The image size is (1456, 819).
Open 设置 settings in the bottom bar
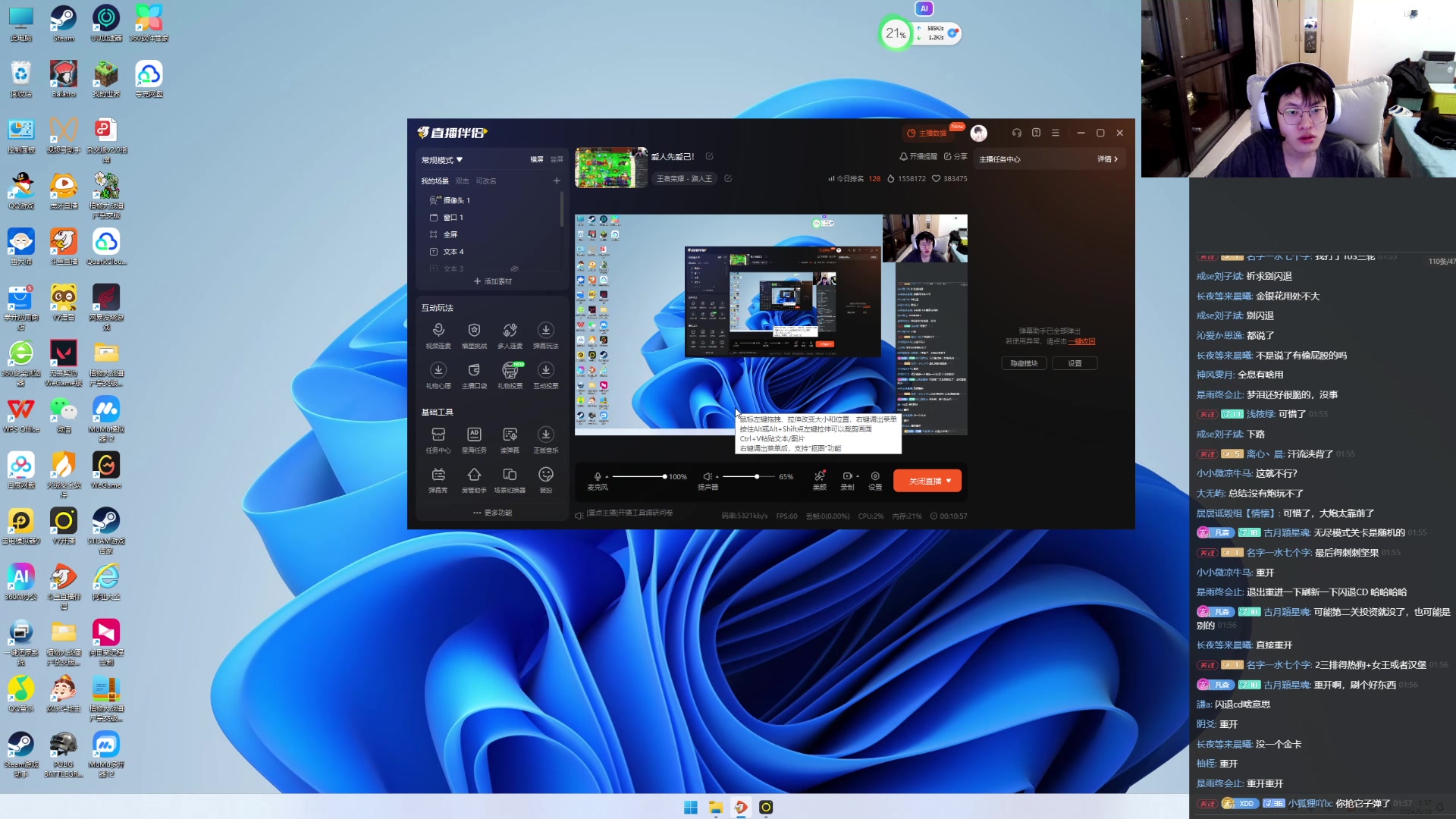tap(875, 476)
